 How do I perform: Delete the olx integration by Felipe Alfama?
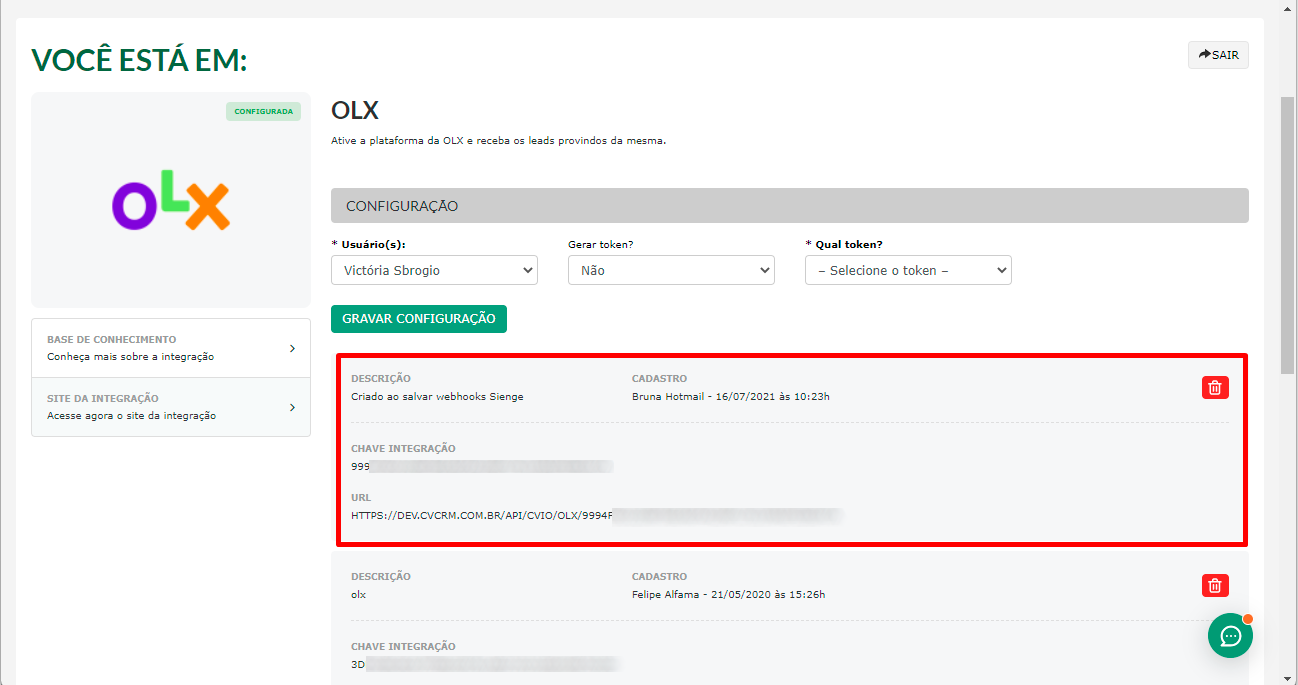pos(1215,586)
